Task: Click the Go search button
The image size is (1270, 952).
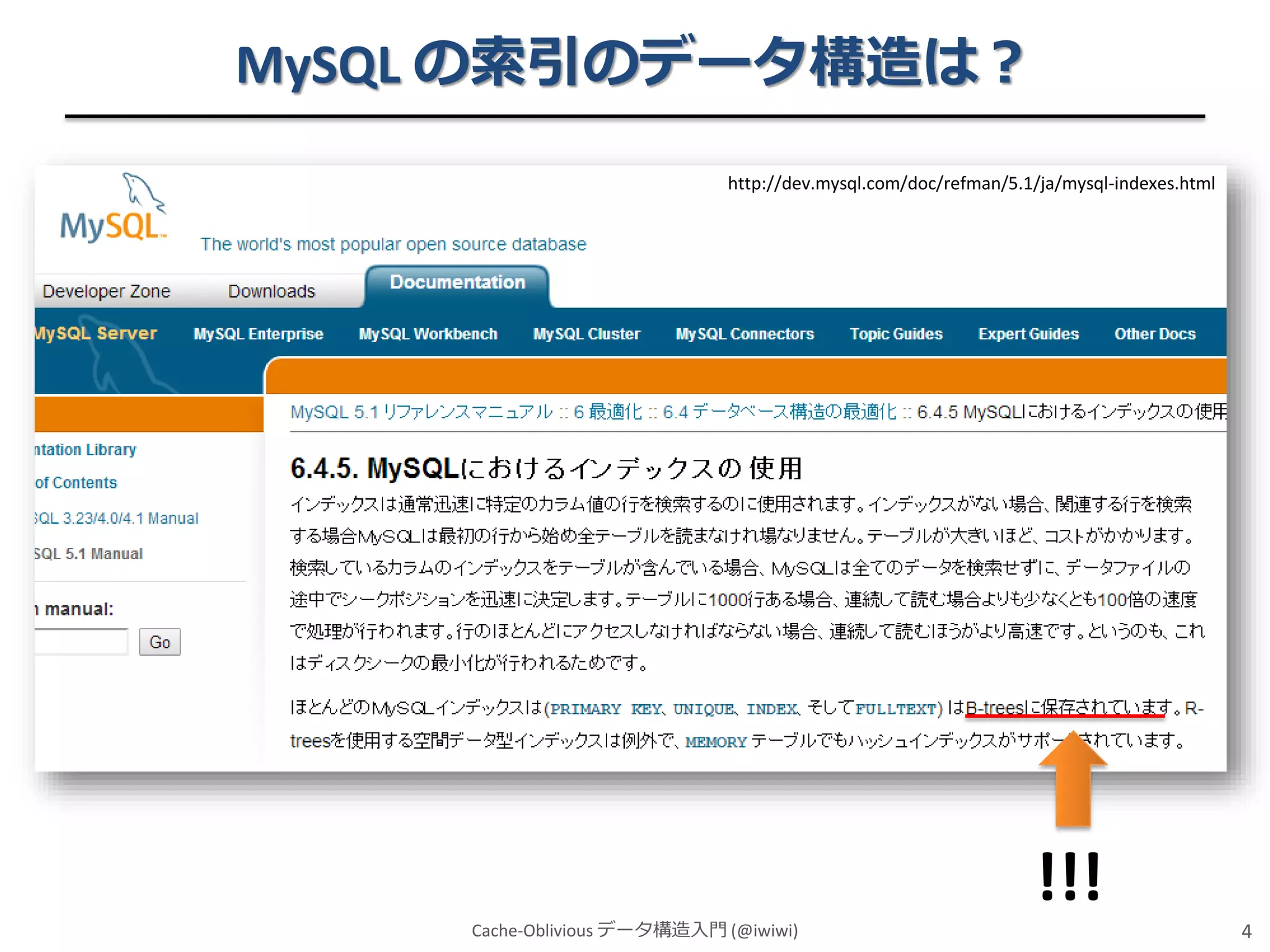Action: (x=159, y=642)
